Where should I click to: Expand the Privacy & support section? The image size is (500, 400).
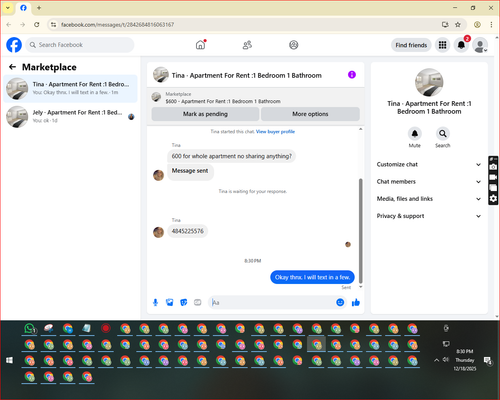429,216
